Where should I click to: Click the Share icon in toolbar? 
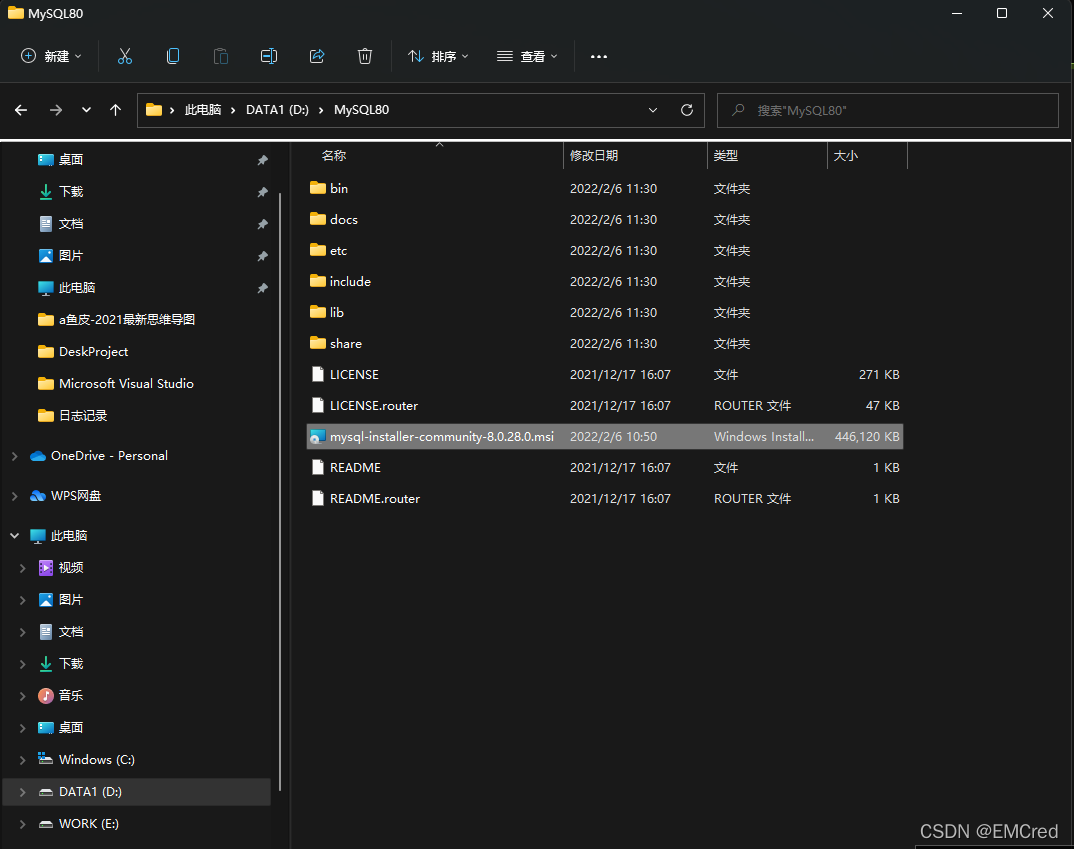pyautogui.click(x=316, y=56)
